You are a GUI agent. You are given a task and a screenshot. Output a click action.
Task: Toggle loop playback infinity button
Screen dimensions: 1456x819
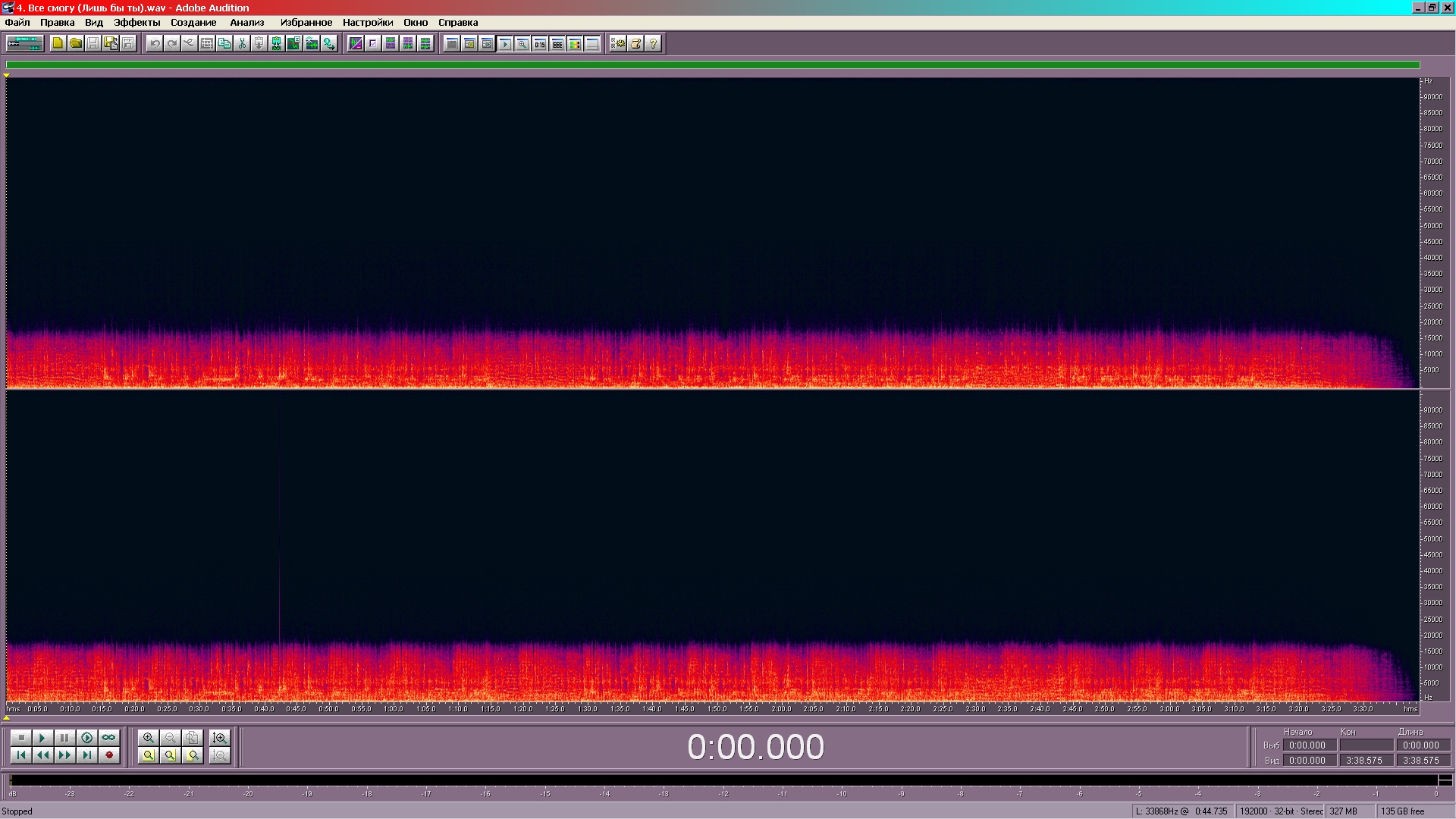coord(108,738)
